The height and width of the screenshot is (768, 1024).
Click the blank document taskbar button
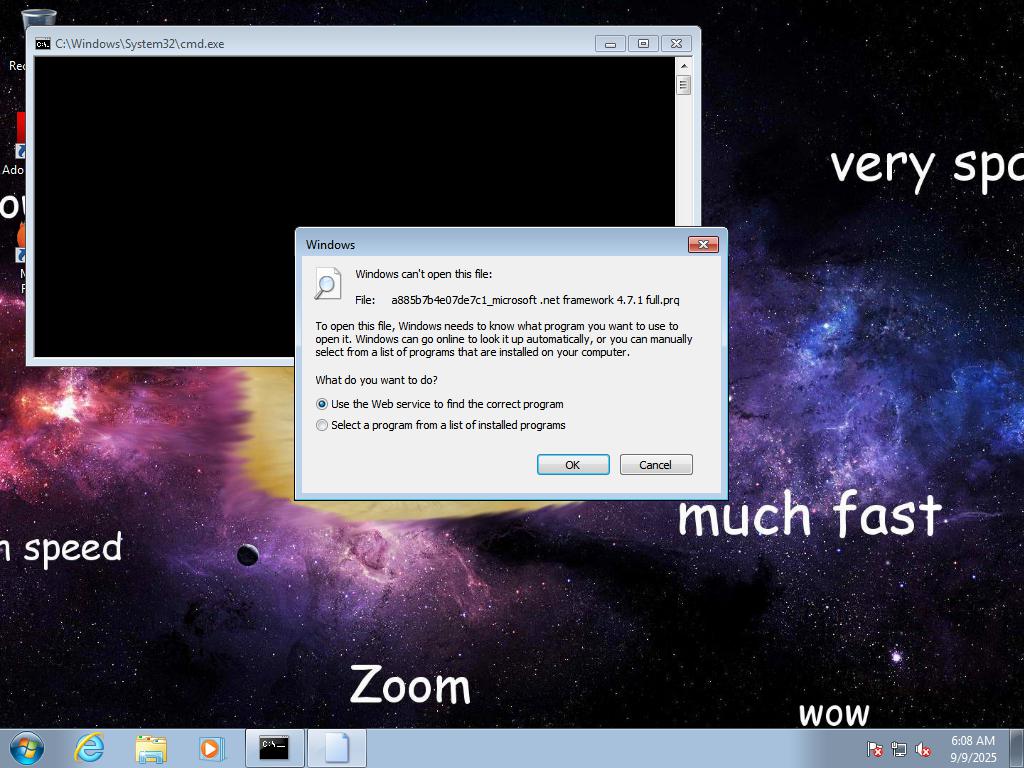336,748
